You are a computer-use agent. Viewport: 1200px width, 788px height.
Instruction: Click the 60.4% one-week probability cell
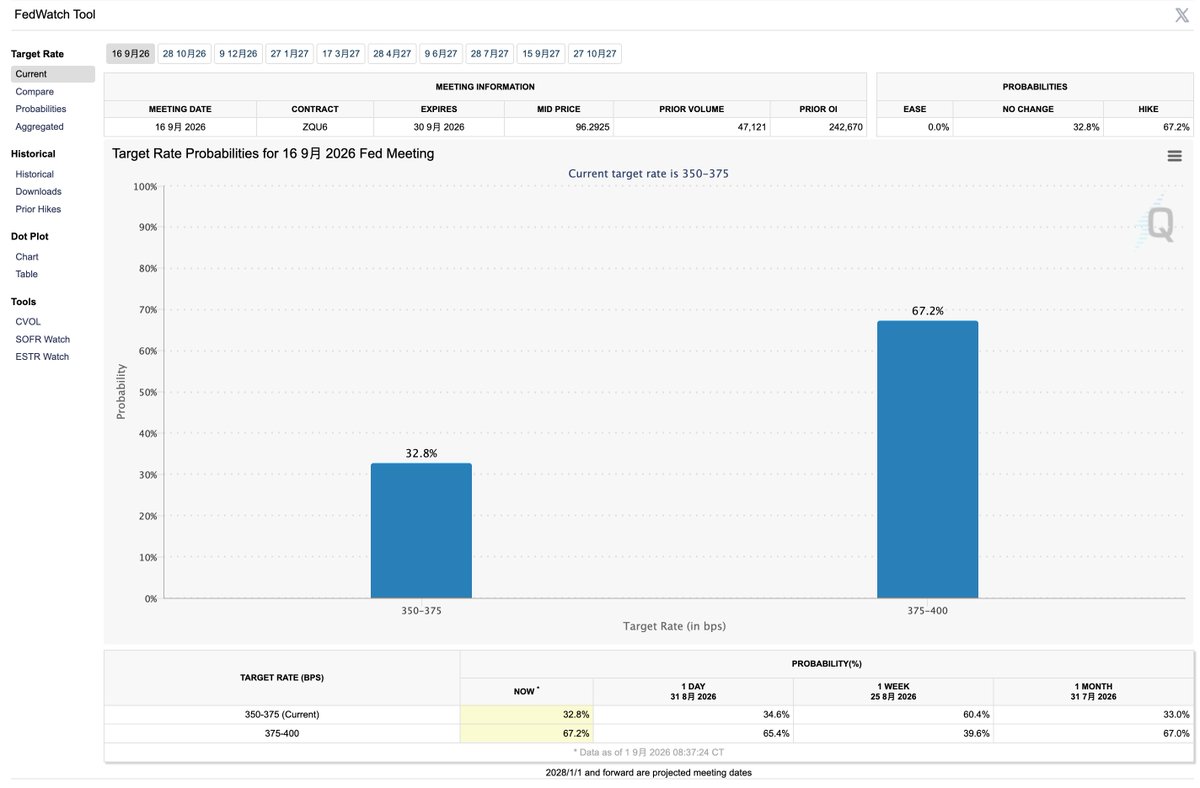pos(893,715)
